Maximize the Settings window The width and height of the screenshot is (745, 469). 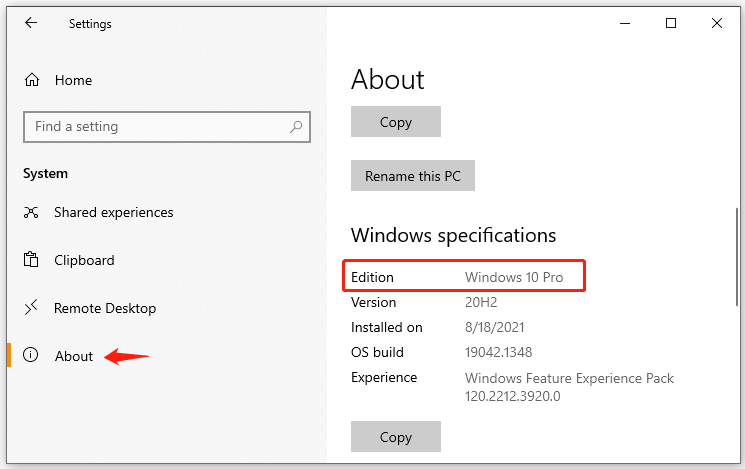(671, 23)
